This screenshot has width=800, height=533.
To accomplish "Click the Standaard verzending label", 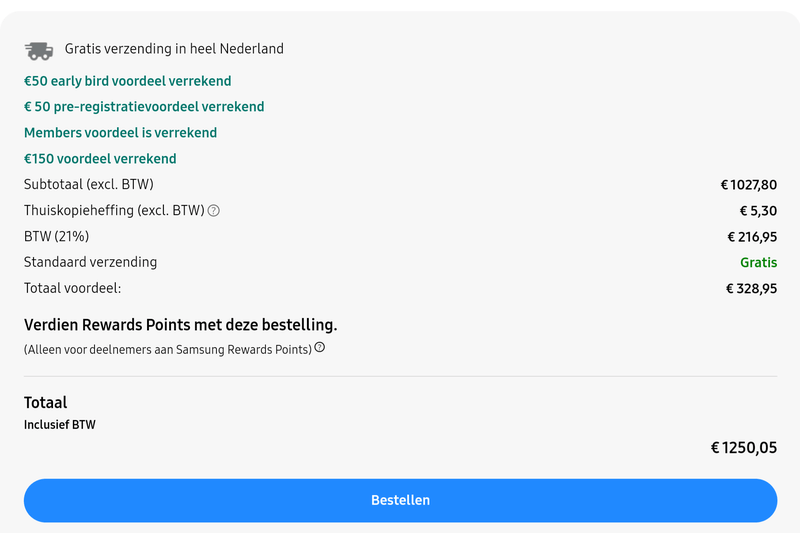I will [x=90, y=263].
